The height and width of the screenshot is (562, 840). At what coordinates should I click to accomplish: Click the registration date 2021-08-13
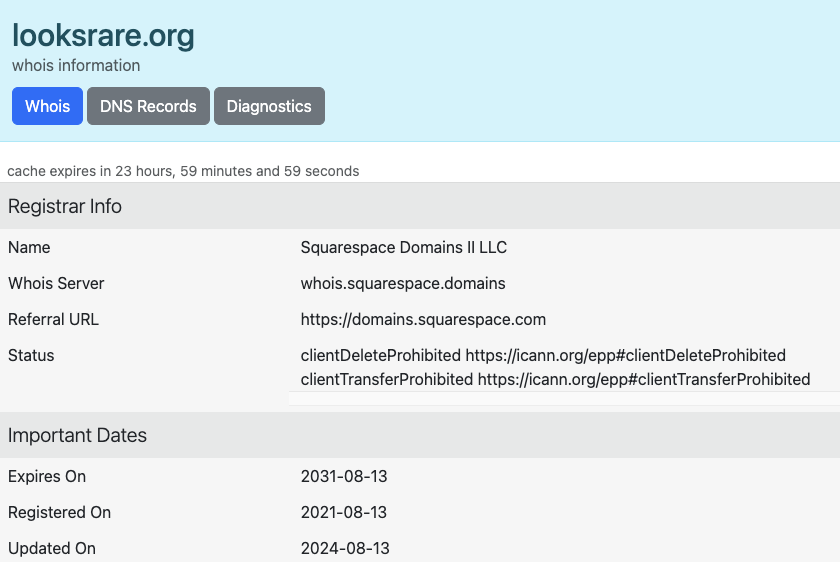pyautogui.click(x=345, y=512)
